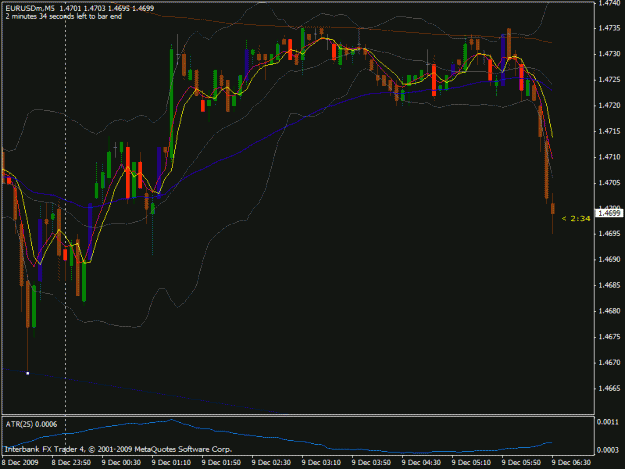Viewport: 625px width, 469px height.
Task: Click the '9 Dec 02:30' time label
Action: coord(271,463)
